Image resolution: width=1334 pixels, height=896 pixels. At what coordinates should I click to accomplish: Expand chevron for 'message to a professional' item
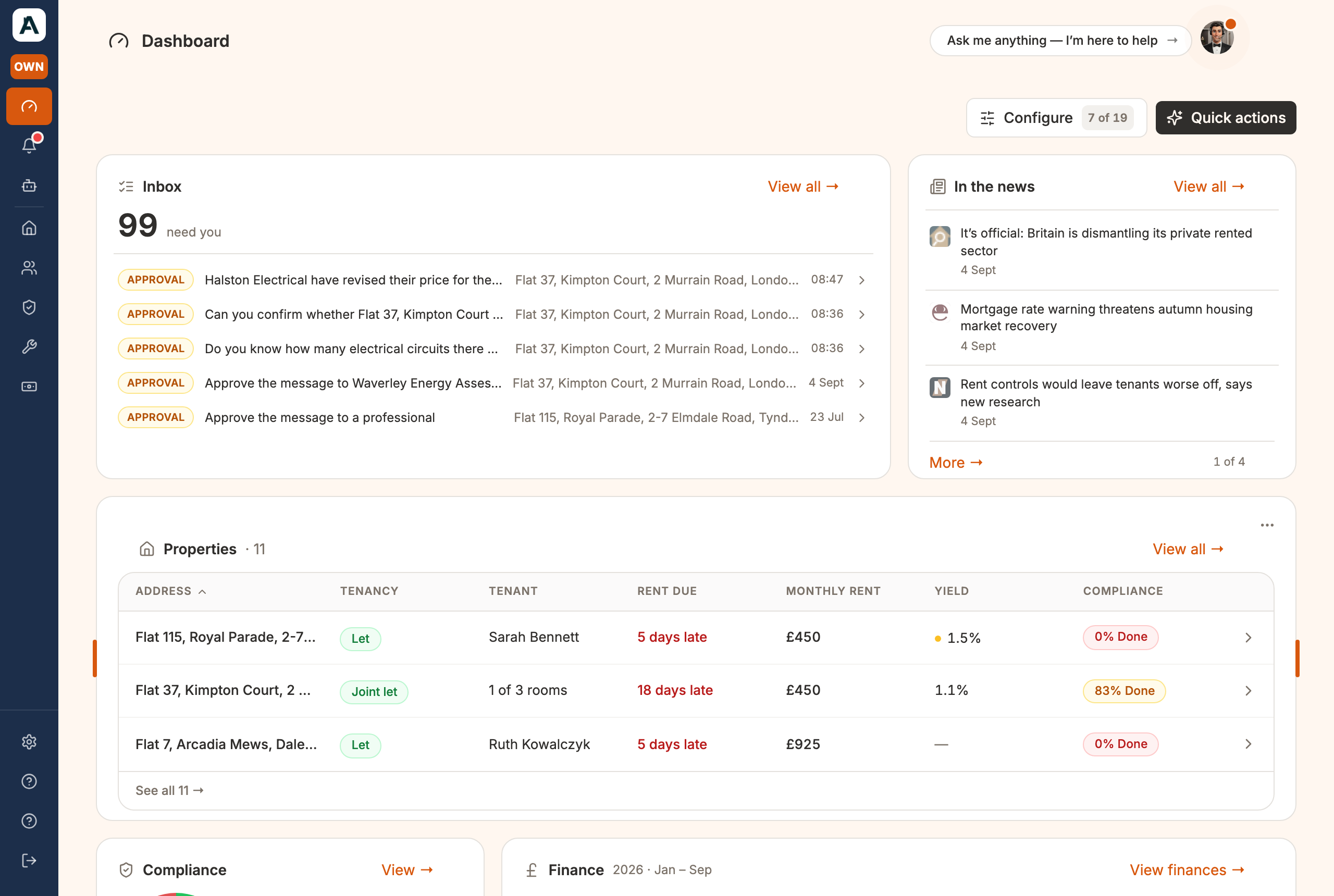coord(862,418)
